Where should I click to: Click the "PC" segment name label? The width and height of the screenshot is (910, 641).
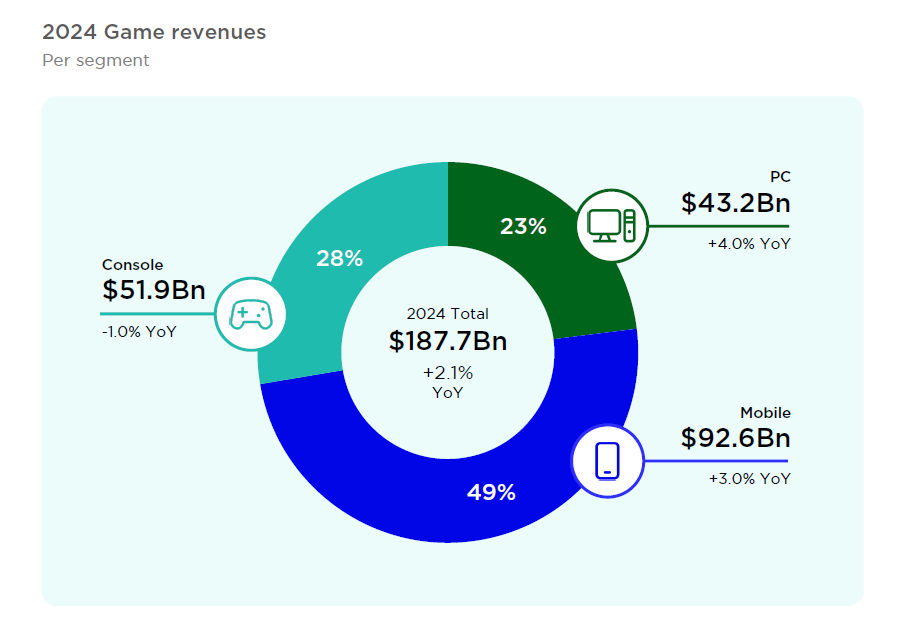tap(780, 177)
